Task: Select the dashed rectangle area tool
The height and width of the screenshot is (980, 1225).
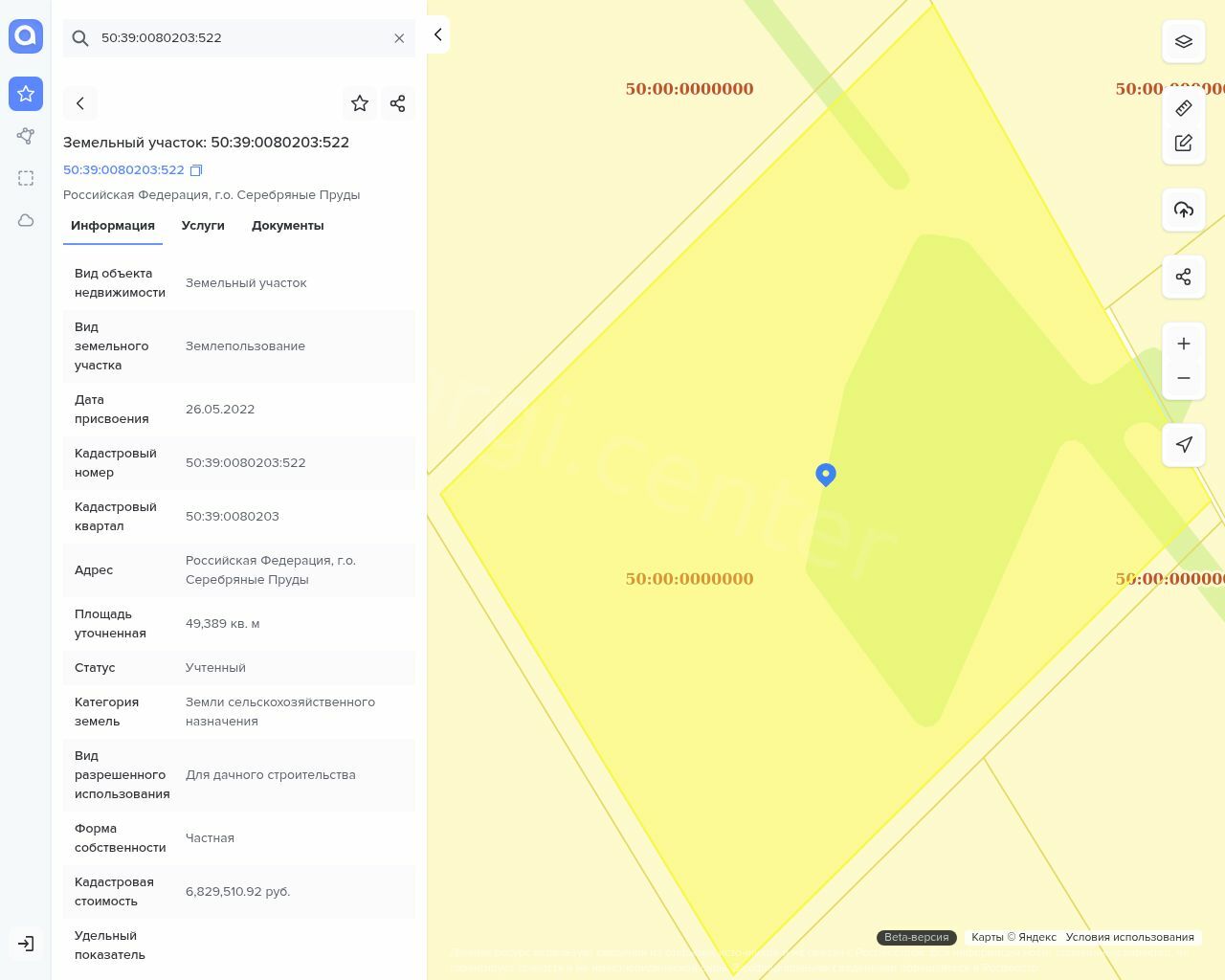Action: (26, 178)
